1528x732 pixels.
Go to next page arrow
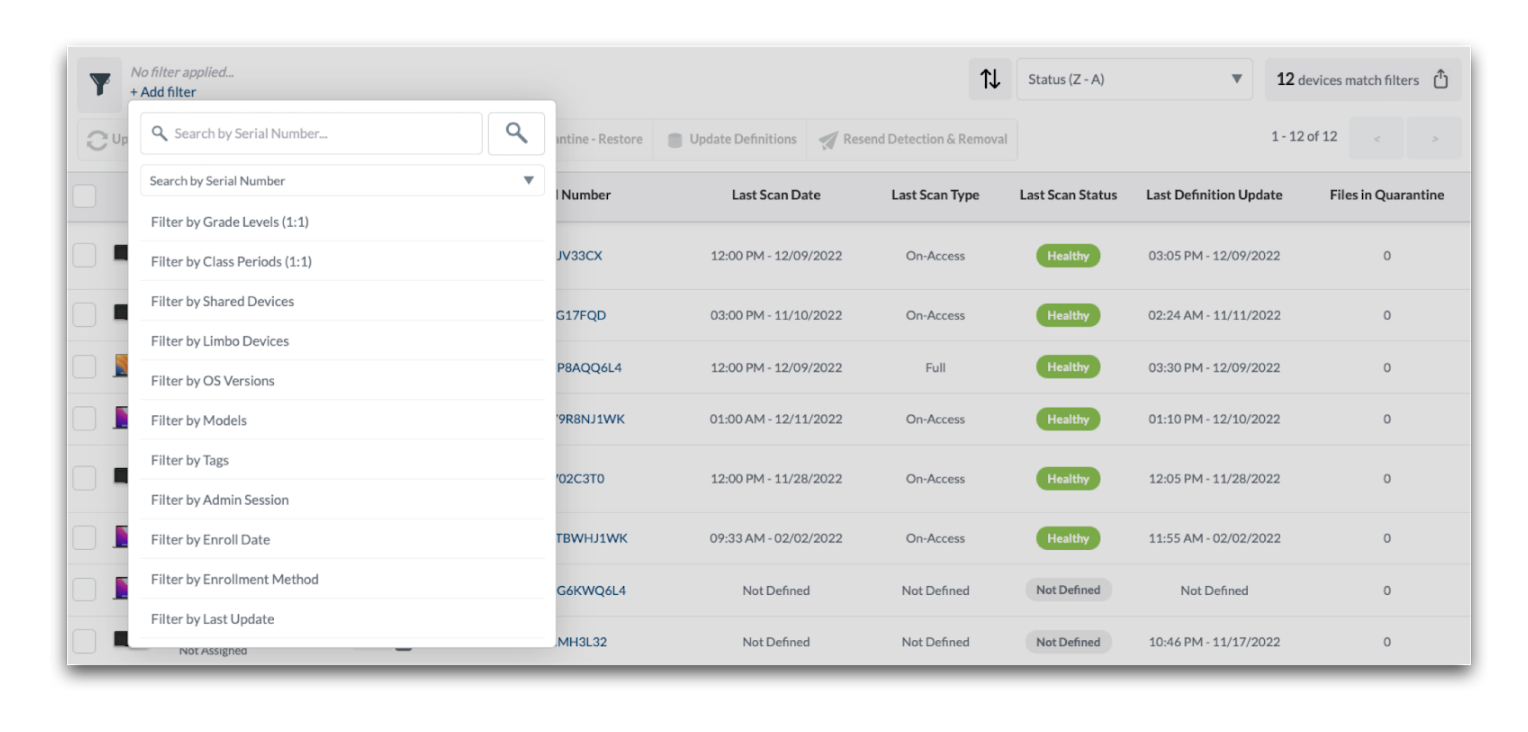[1434, 138]
